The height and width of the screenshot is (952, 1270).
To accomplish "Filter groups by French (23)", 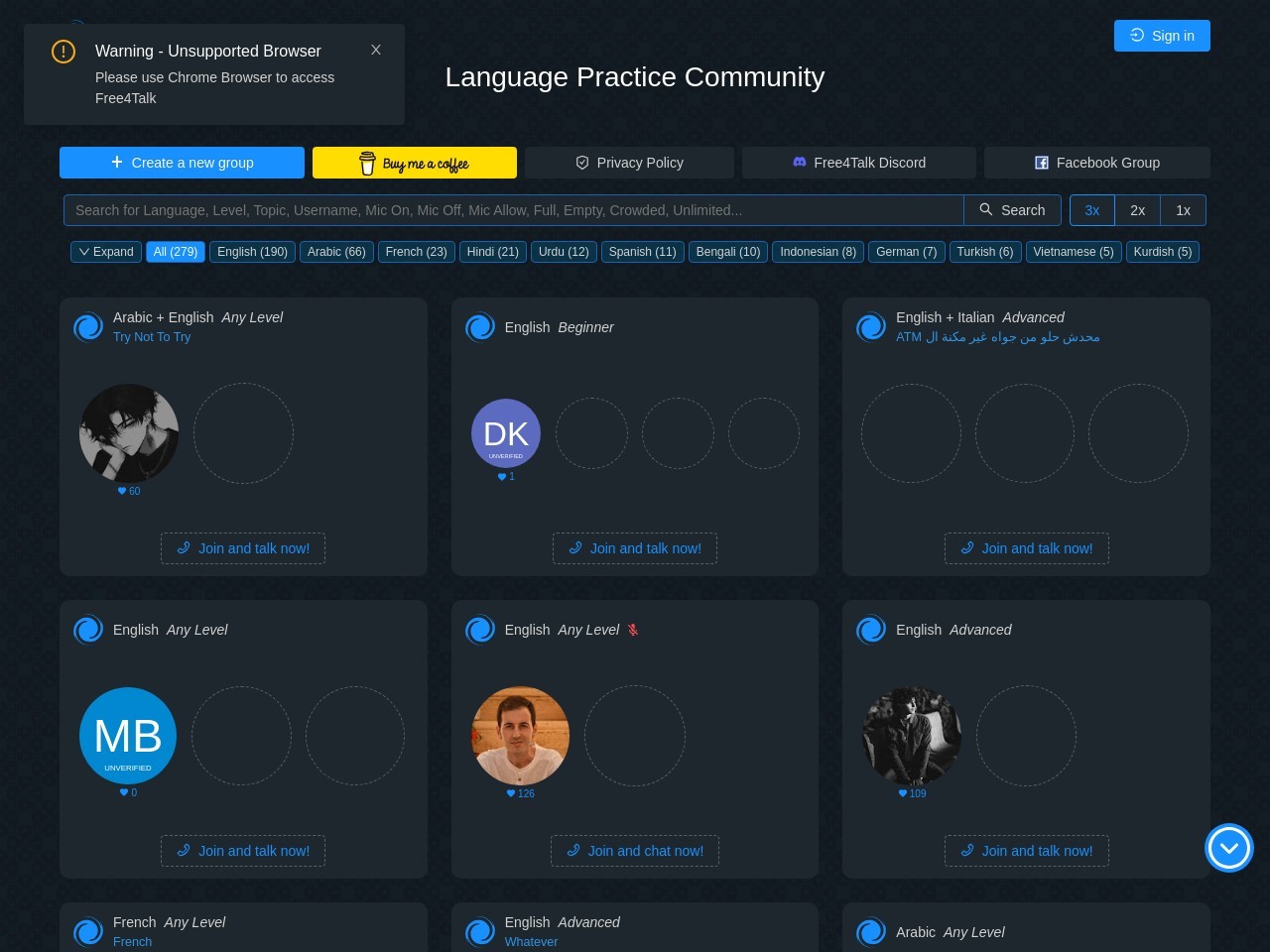I will point(417,252).
